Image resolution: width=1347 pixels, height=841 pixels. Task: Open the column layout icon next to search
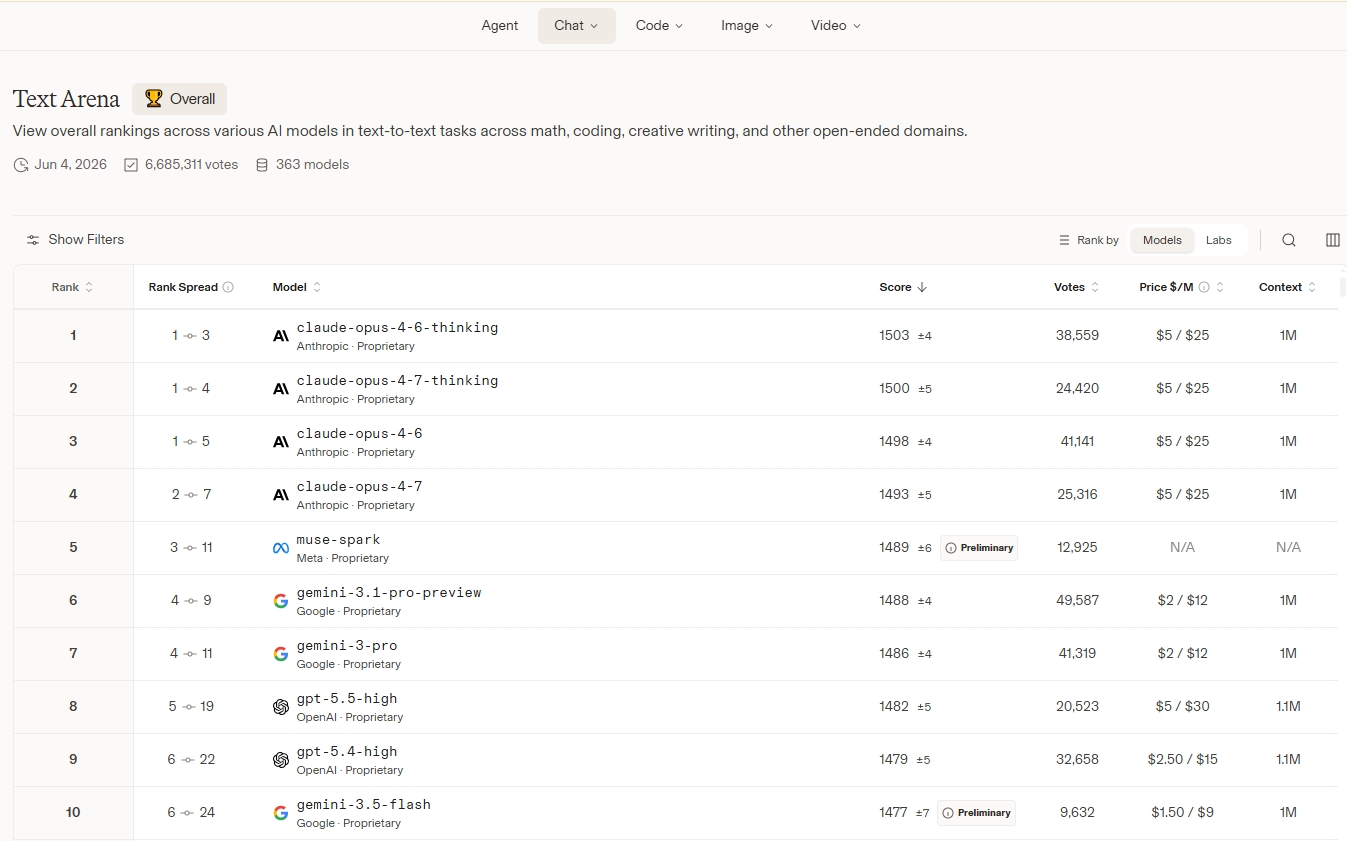click(x=1333, y=240)
